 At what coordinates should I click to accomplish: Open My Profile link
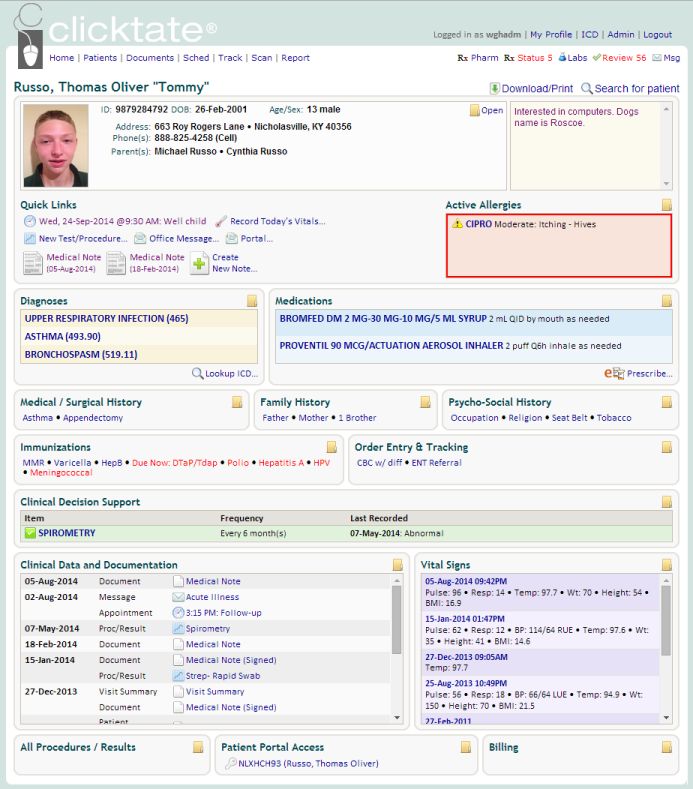point(551,35)
